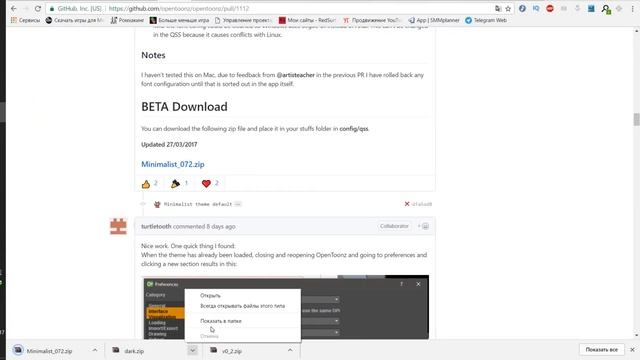The image size is (640, 360).
Task: Expand the commit message ellipsis button
Action: click(238, 204)
